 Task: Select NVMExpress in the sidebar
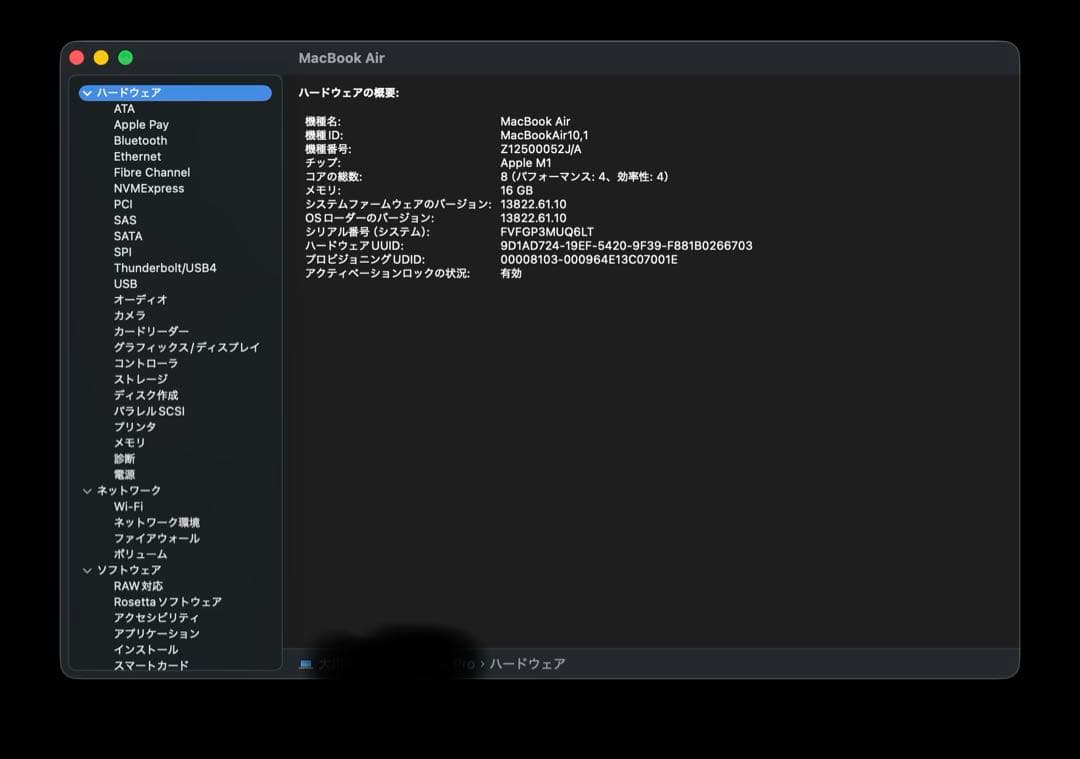click(149, 188)
